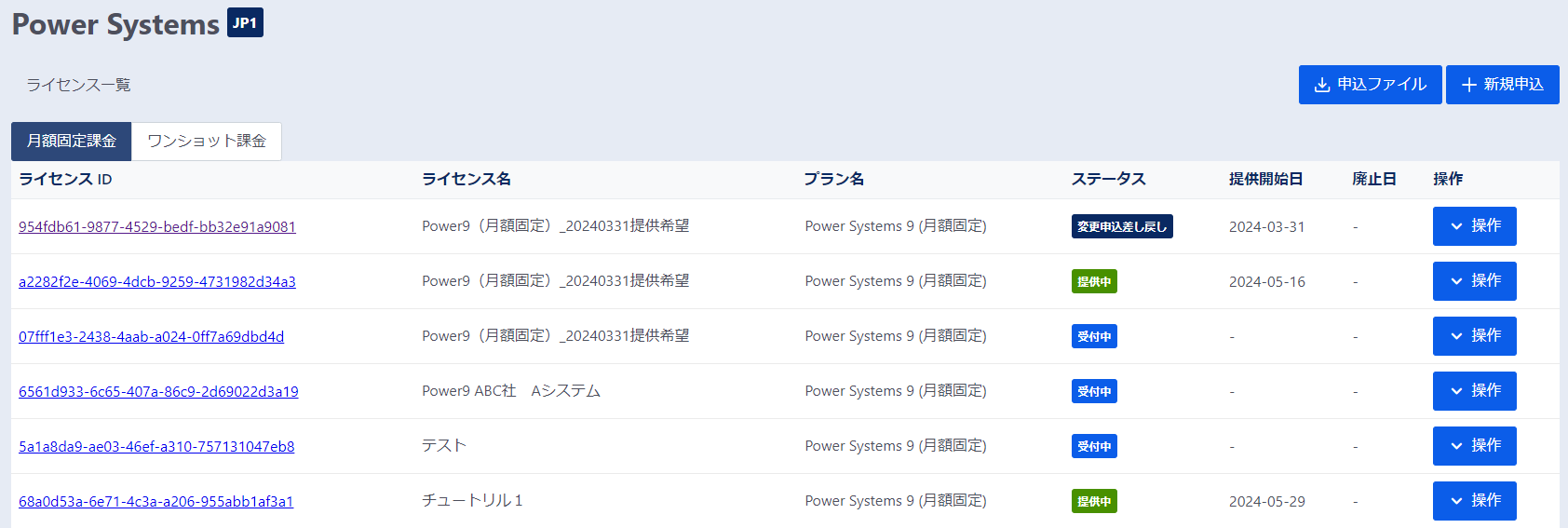This screenshot has width=1568, height=528.
Task: Open 操作 menu for license a2282f2e
Action: [1474, 281]
